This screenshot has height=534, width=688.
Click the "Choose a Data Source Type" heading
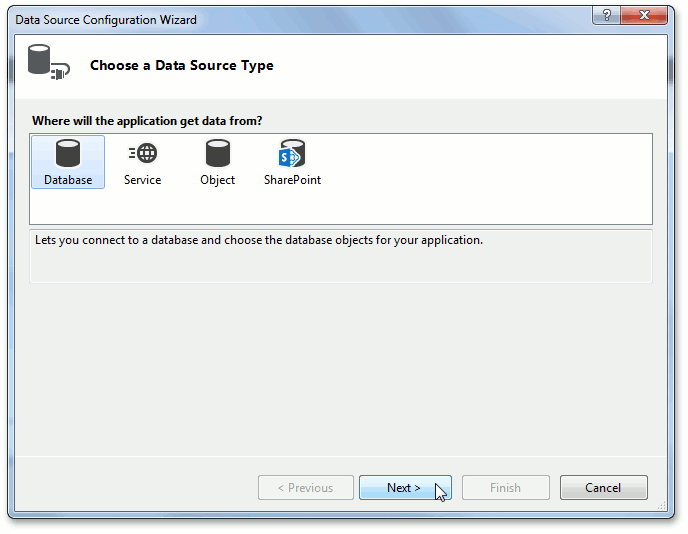(181, 66)
